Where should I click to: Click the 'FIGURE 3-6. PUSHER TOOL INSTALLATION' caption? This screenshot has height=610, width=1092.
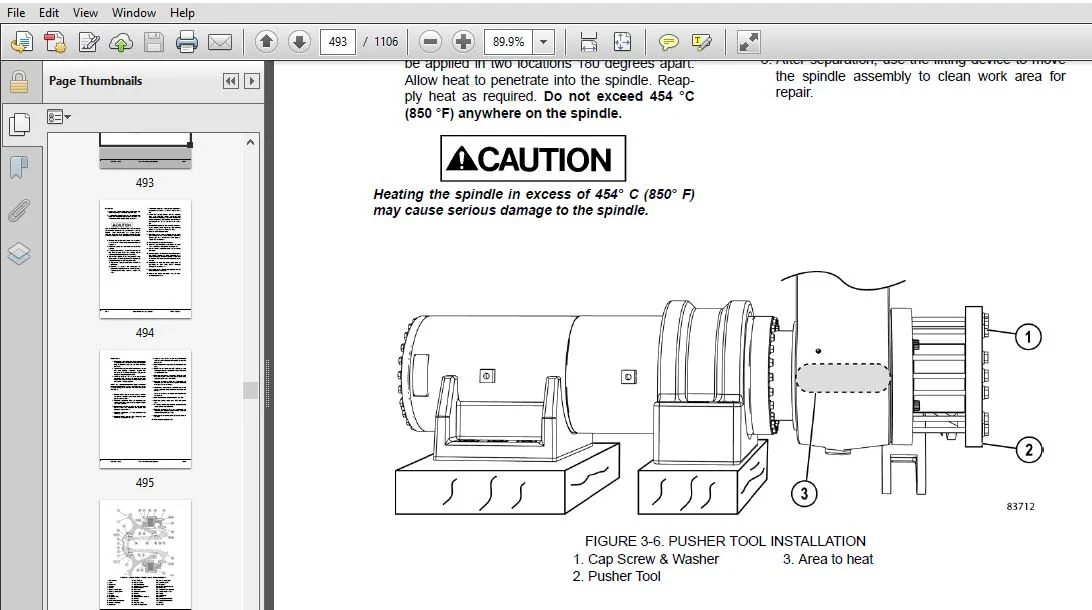coord(725,541)
